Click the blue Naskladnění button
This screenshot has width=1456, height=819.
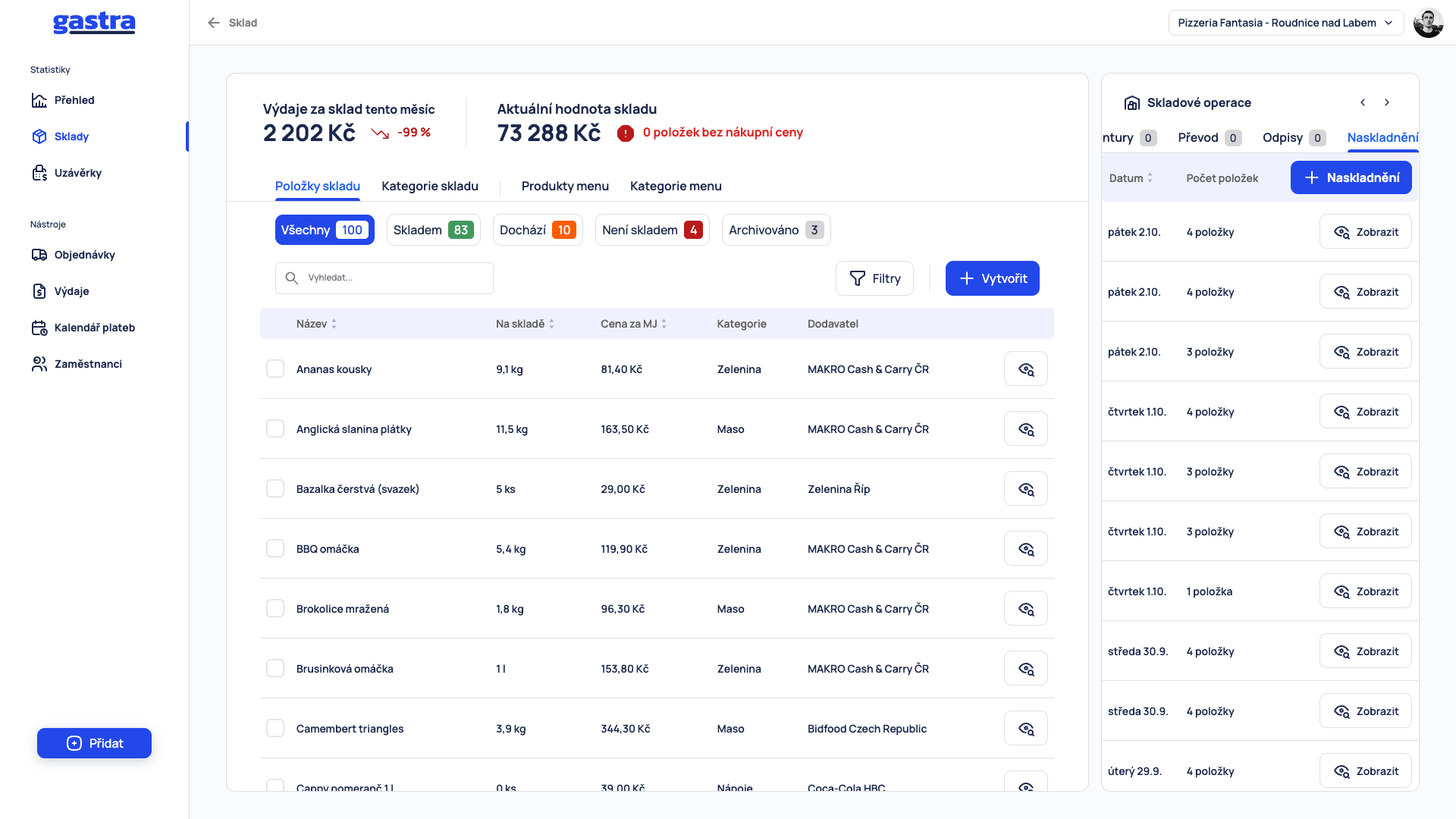click(1351, 177)
